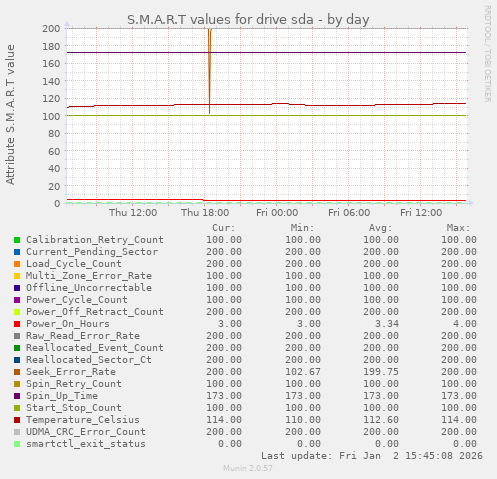Click the Raw_Read_Error_Rate gray swatch
The height and width of the screenshot is (479, 497).
[x=17, y=336]
